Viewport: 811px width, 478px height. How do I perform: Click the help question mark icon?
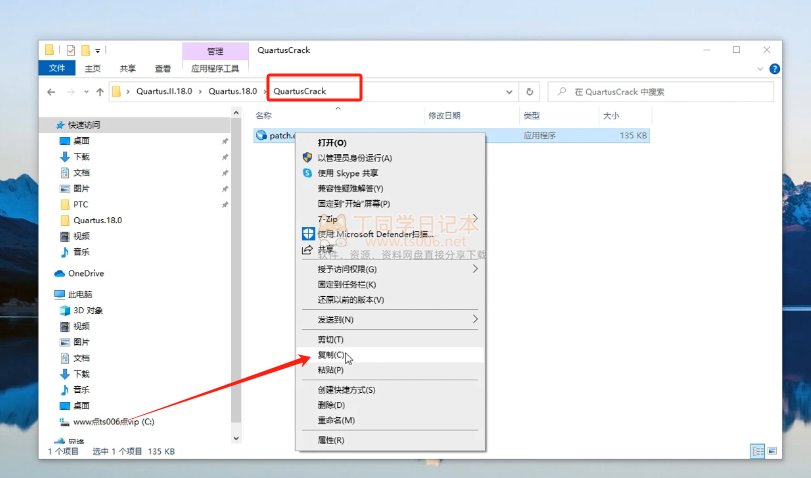(x=773, y=69)
